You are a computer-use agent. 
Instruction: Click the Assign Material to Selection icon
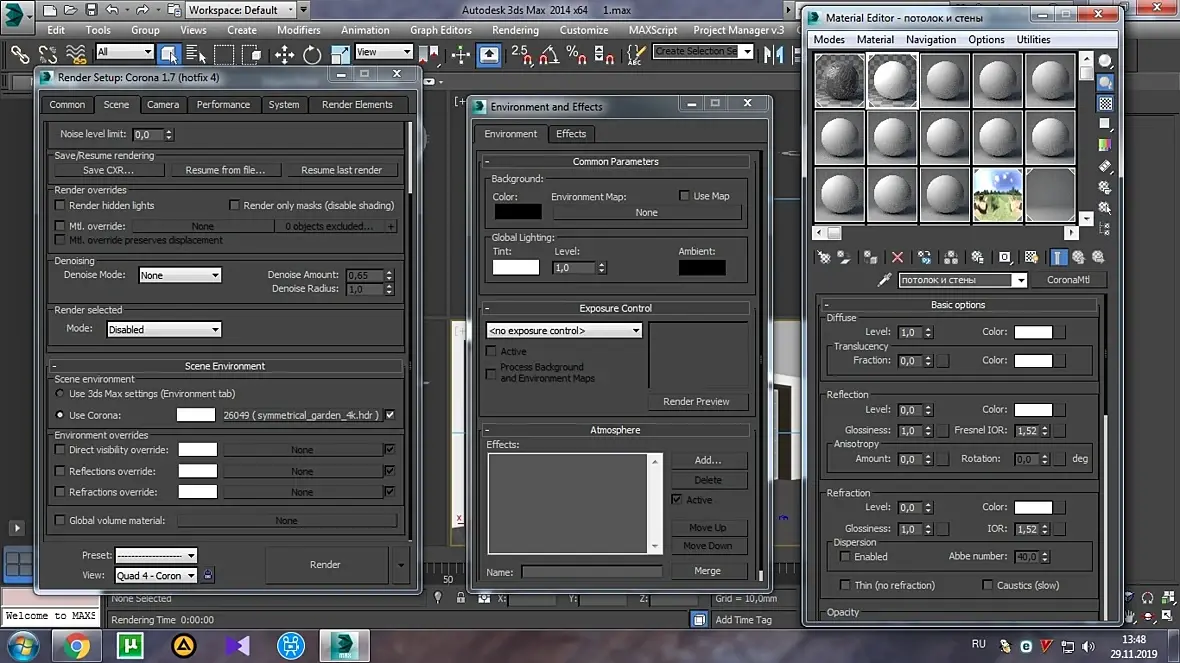(x=870, y=258)
